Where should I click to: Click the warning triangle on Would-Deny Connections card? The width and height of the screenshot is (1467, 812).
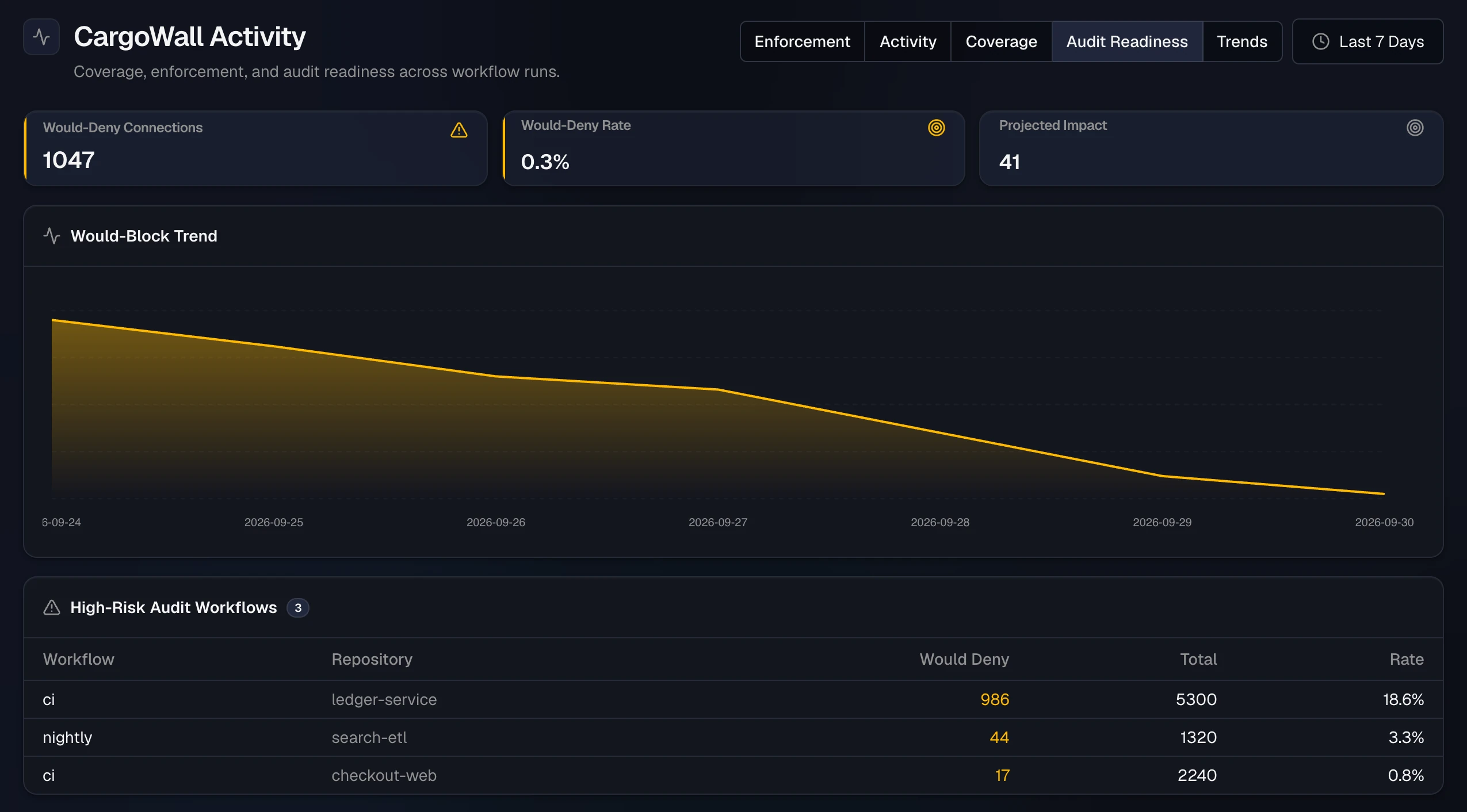(x=459, y=131)
